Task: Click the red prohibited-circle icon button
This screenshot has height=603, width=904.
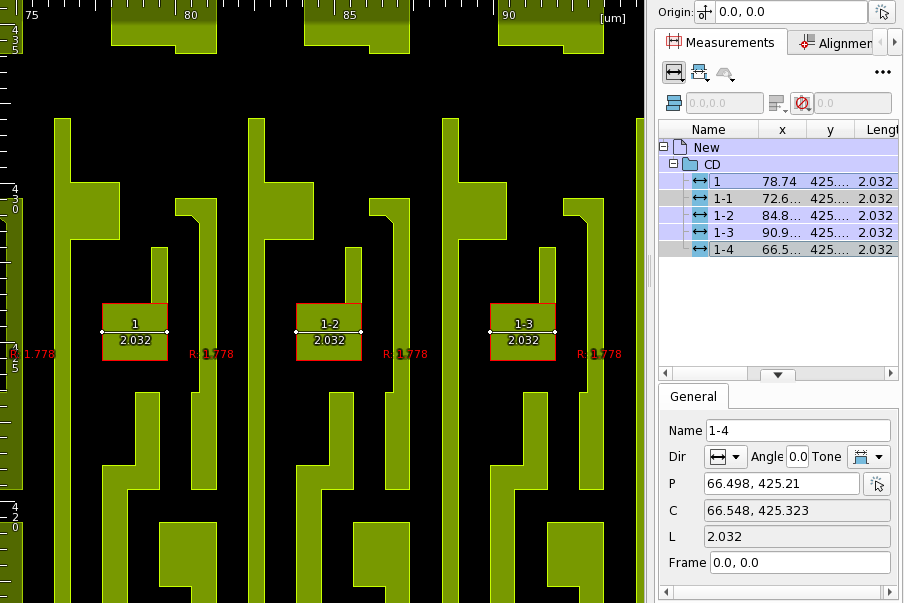Action: click(801, 104)
